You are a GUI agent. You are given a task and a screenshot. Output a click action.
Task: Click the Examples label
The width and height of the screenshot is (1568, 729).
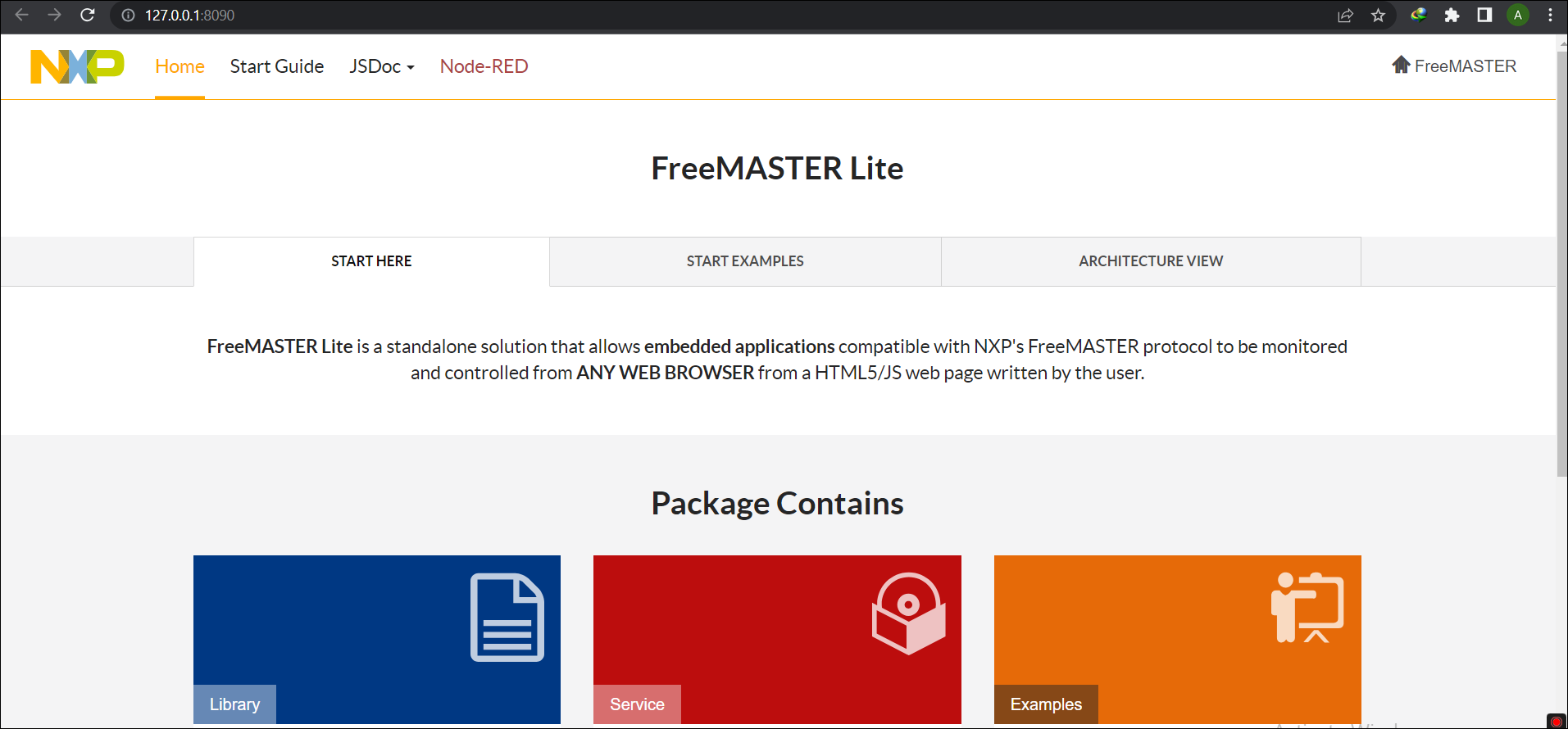tap(1046, 704)
